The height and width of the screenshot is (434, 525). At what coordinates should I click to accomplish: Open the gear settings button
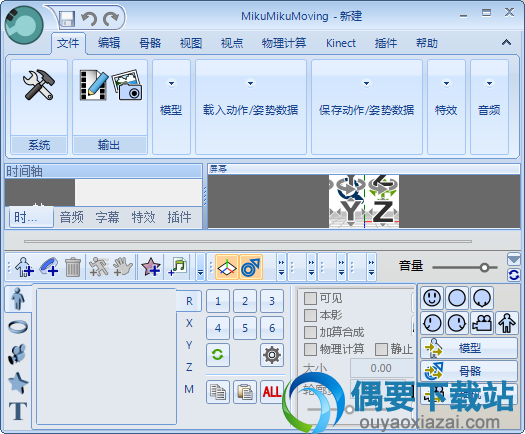(272, 355)
